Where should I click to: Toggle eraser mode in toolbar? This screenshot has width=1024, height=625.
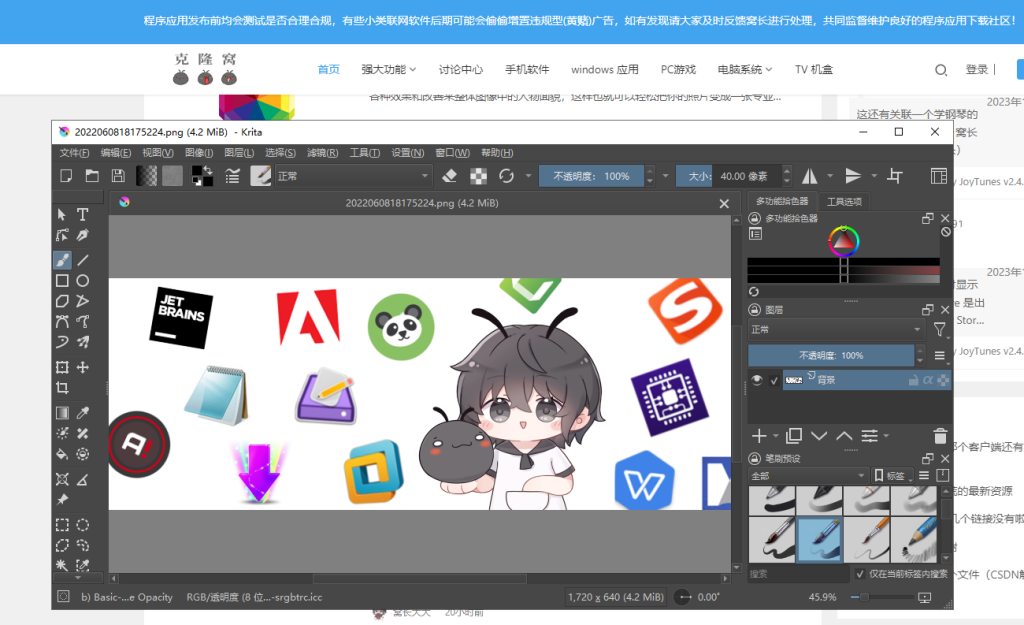tap(449, 176)
